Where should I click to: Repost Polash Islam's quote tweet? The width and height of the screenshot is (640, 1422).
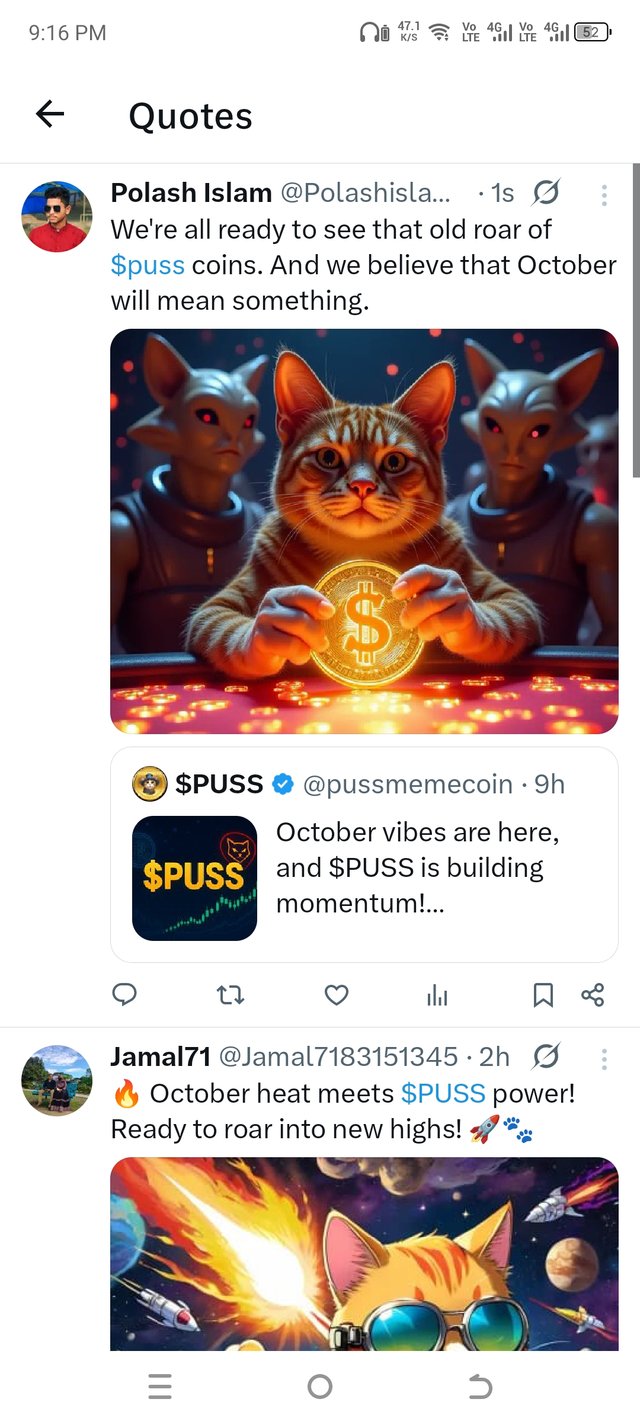point(231,994)
